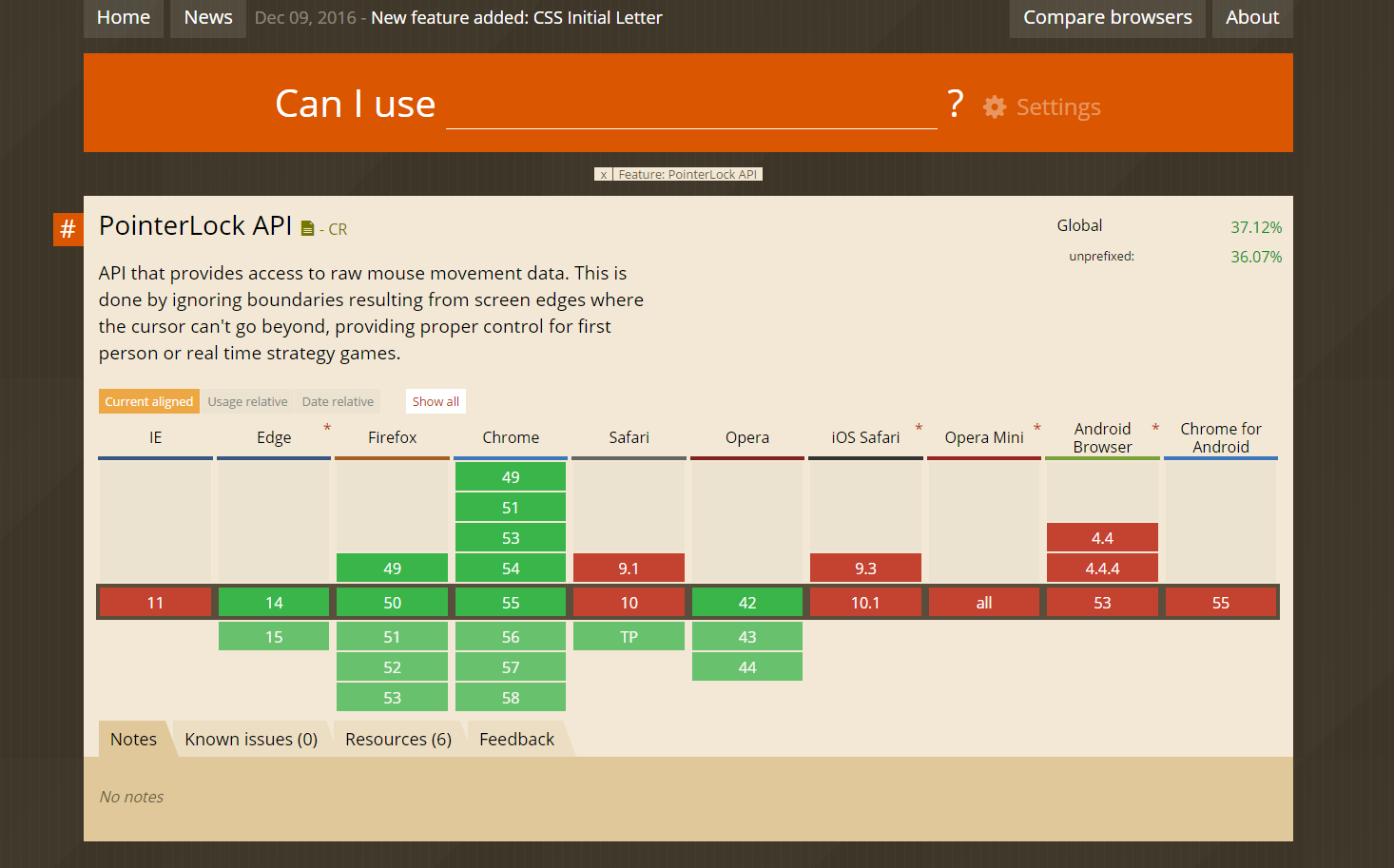This screenshot has height=868, width=1394.
Task: Select the Firefox 50 cell
Action: point(392,602)
